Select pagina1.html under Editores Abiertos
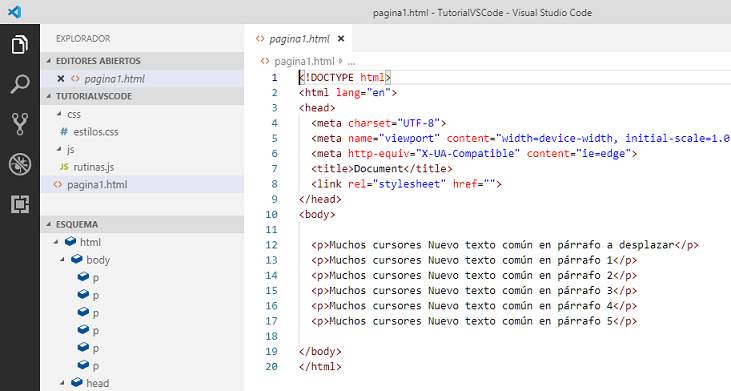 [142, 79]
